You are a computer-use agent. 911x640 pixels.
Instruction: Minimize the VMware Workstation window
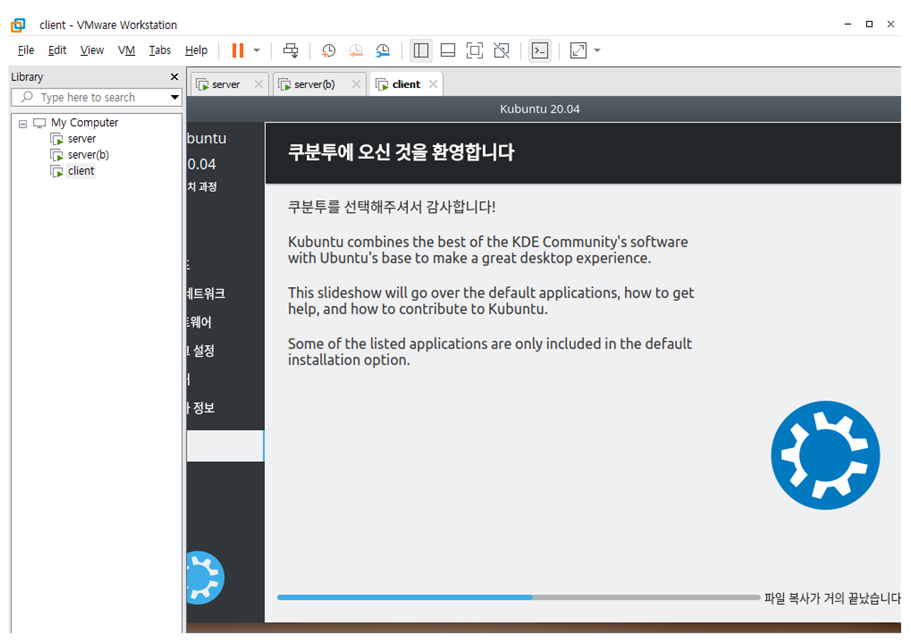click(x=848, y=24)
